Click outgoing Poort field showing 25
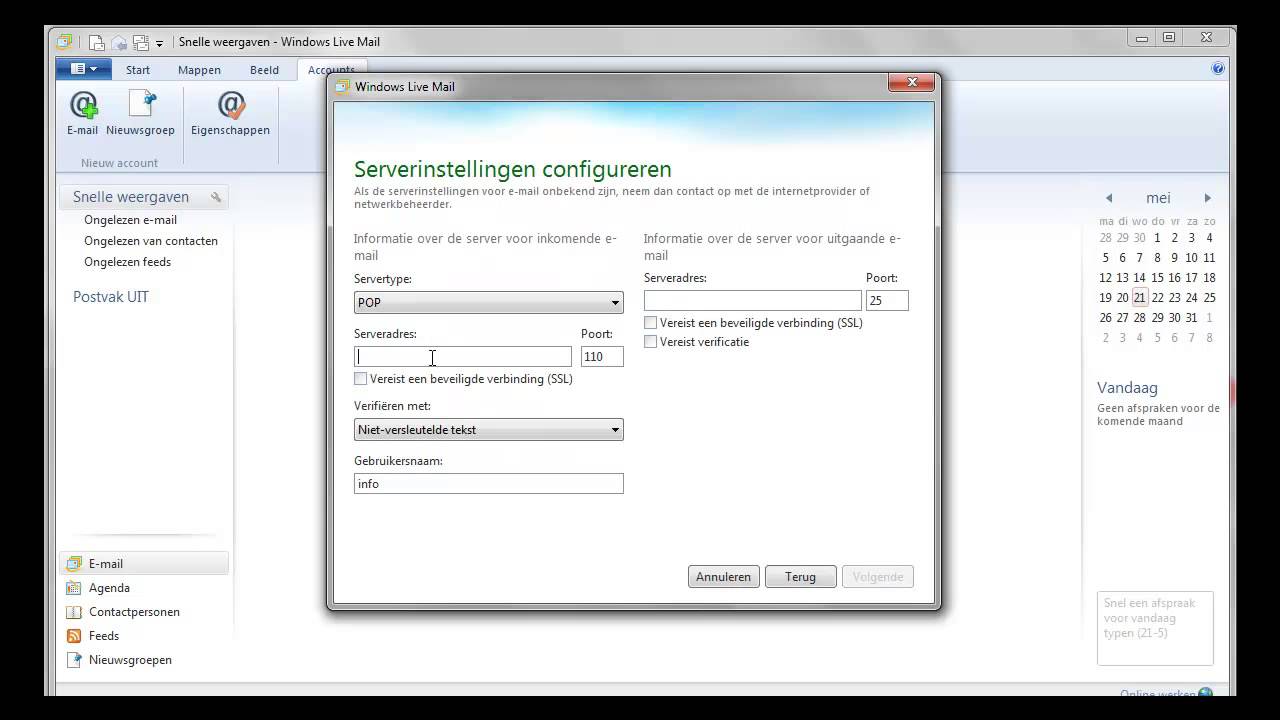The width and height of the screenshot is (1280, 720). 887,300
